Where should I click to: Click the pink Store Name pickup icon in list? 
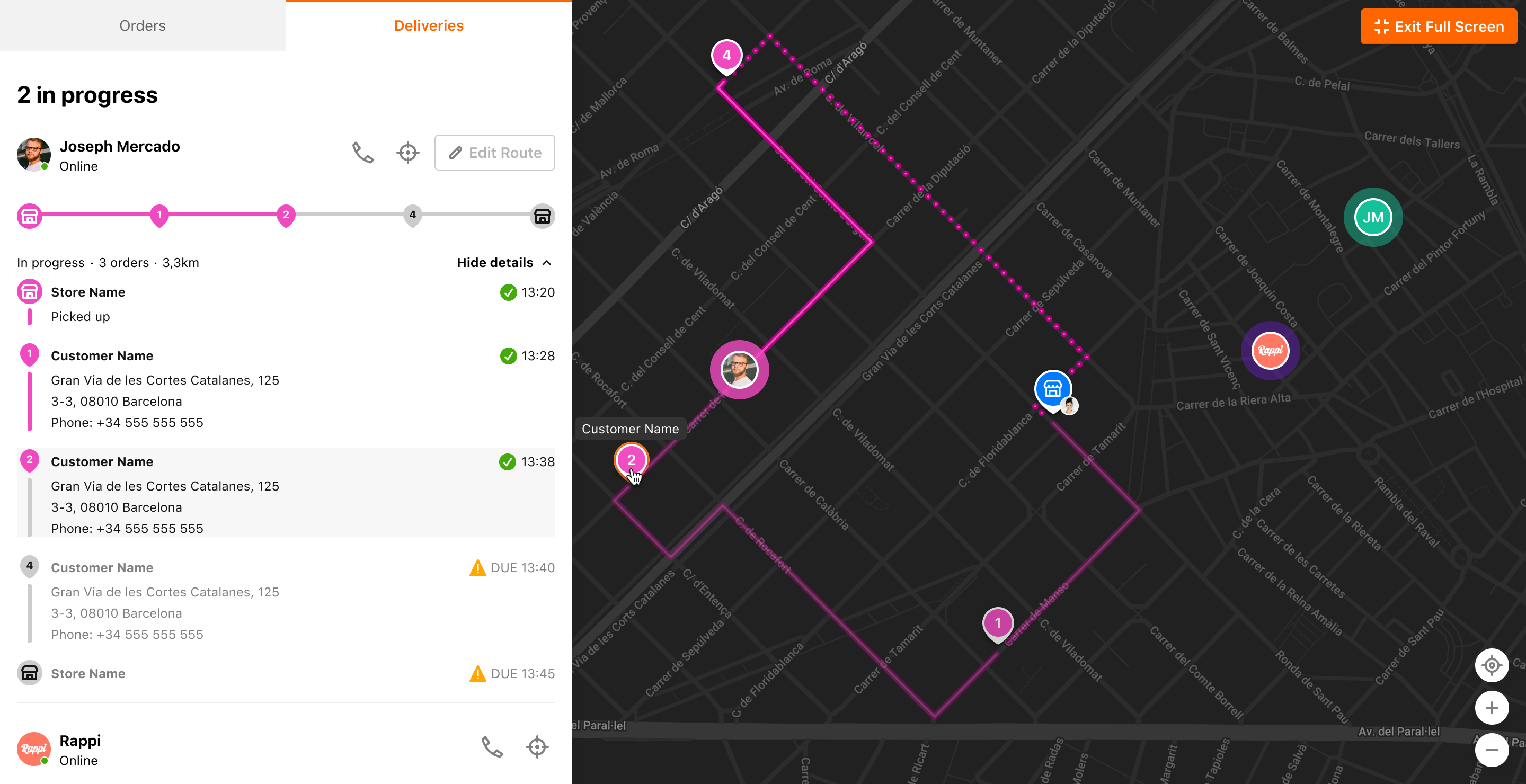[30, 291]
